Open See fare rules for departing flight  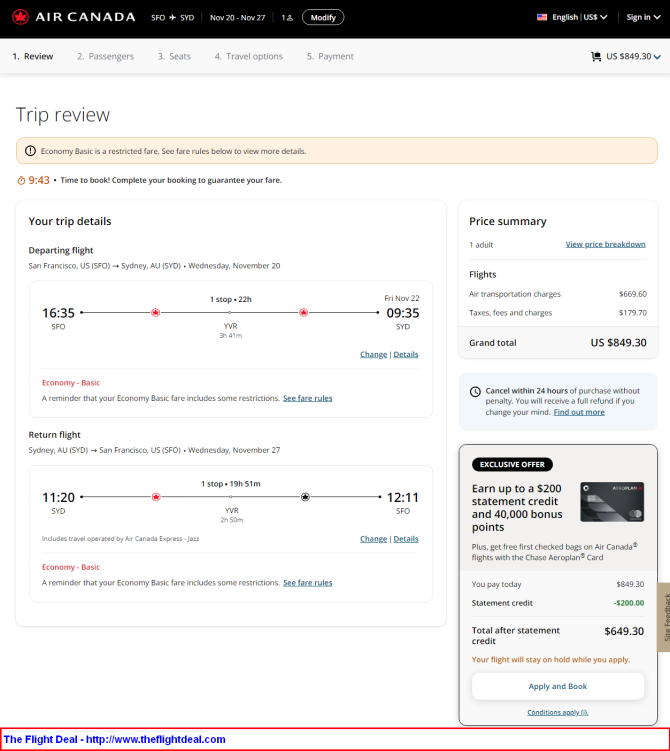307,398
